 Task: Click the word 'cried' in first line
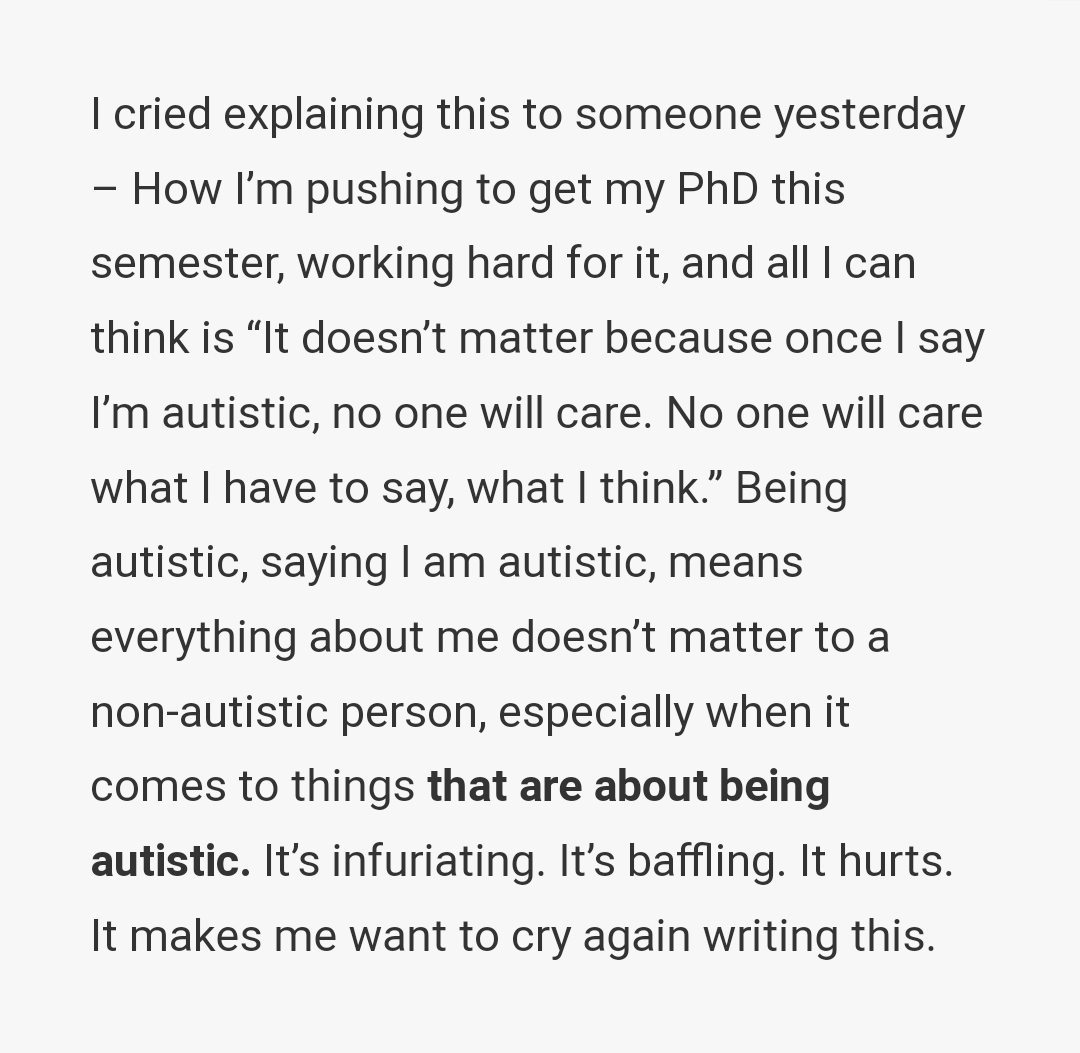[162, 115]
